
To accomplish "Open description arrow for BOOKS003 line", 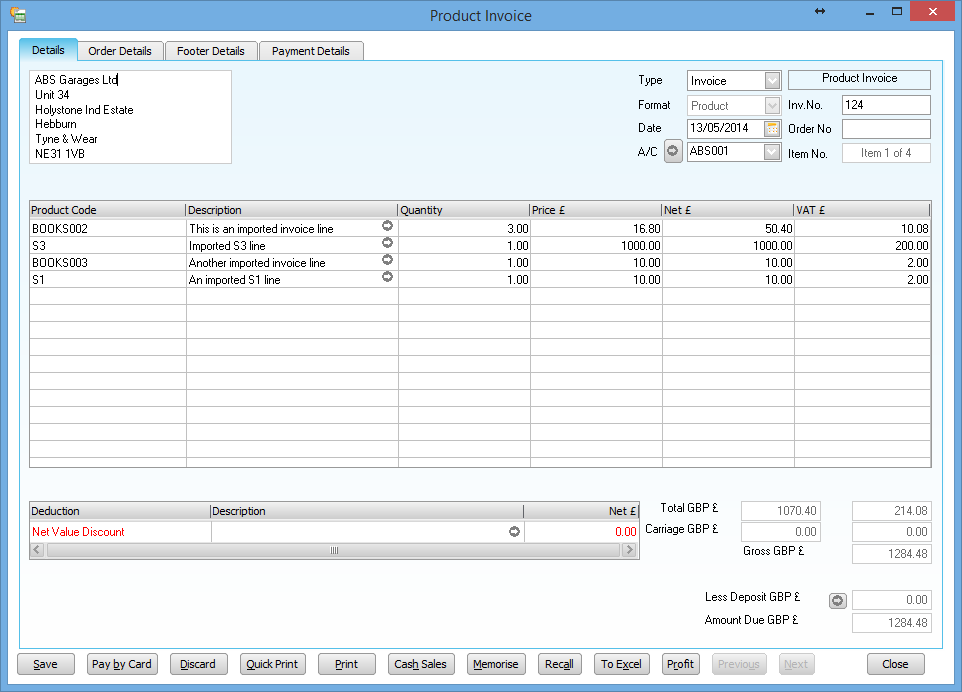I will pyautogui.click(x=387, y=260).
